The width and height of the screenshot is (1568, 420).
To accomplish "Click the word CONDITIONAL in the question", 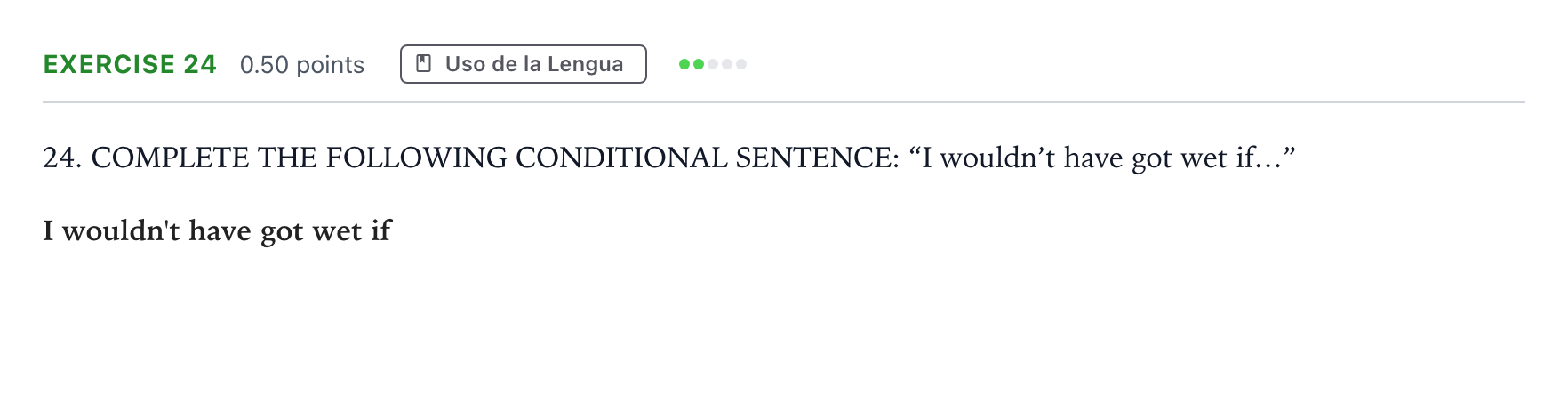I will click(621, 157).
